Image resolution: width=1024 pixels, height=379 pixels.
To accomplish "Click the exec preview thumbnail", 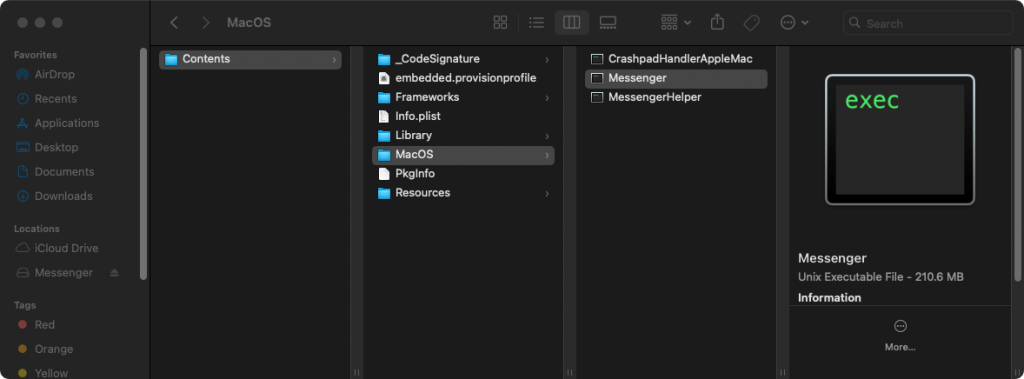I will (900, 140).
